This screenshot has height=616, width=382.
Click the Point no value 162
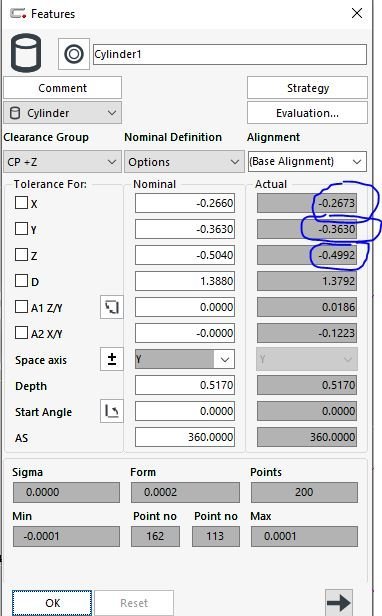click(155, 536)
